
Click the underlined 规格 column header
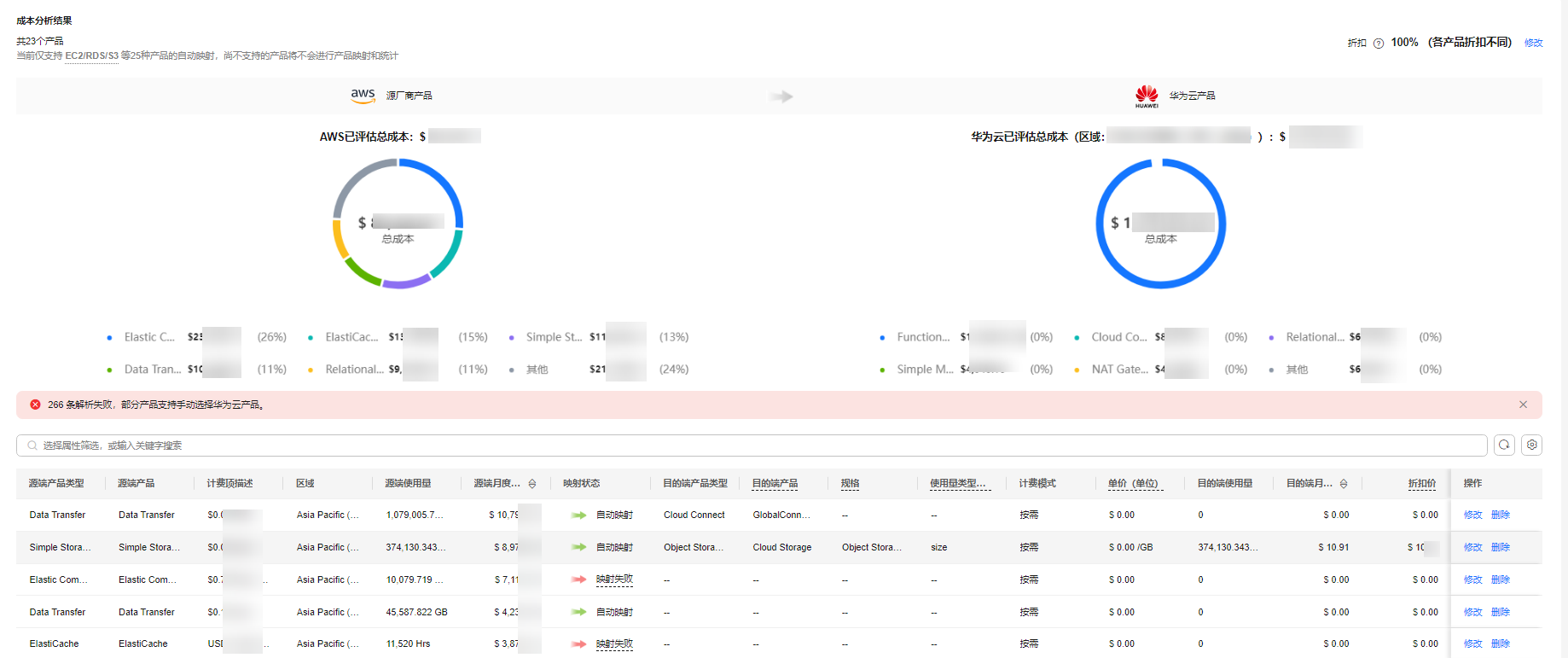click(x=850, y=483)
